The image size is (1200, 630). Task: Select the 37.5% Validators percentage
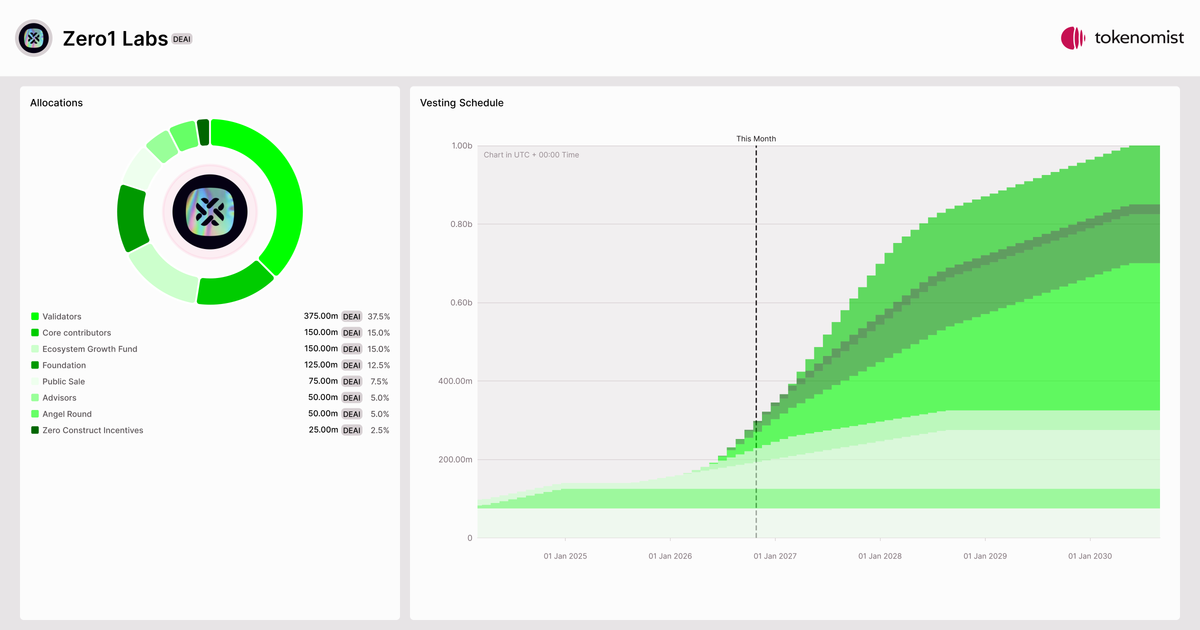tap(379, 316)
